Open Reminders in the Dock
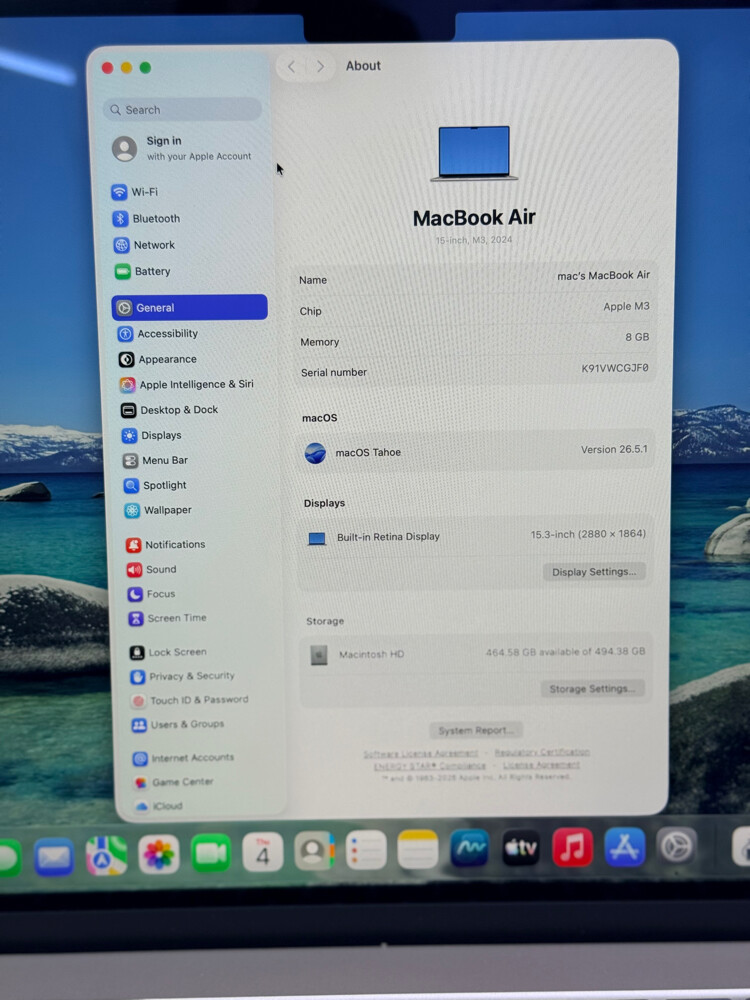Image resolution: width=750 pixels, height=1000 pixels. (366, 849)
